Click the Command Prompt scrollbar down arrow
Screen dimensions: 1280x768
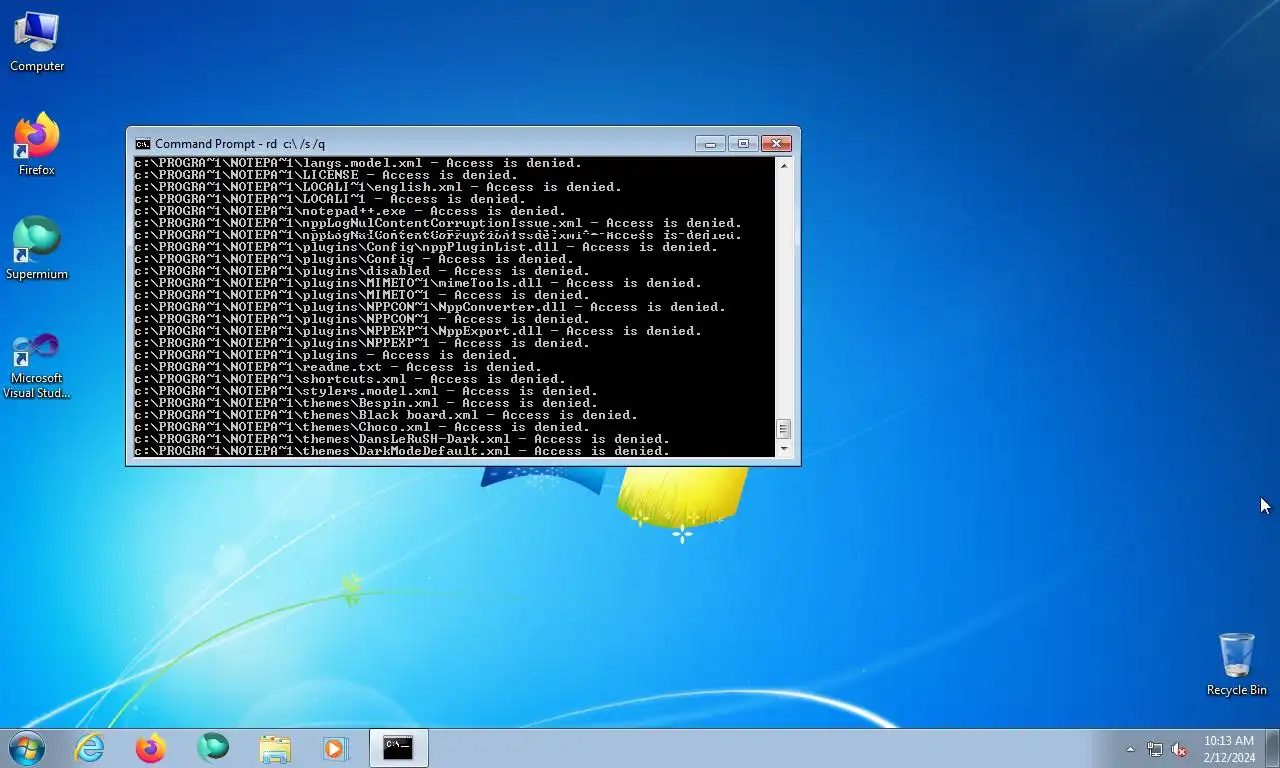point(784,450)
